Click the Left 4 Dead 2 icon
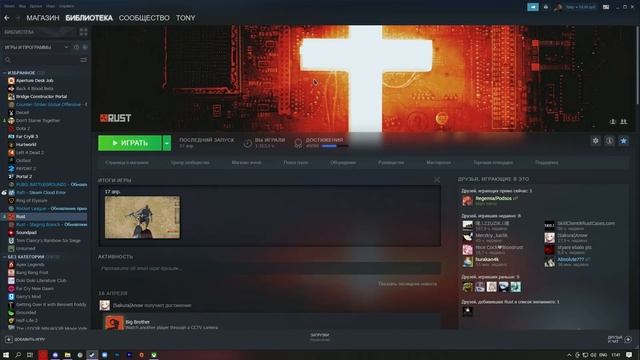Screen dimensions: 640x360 (11, 153)
